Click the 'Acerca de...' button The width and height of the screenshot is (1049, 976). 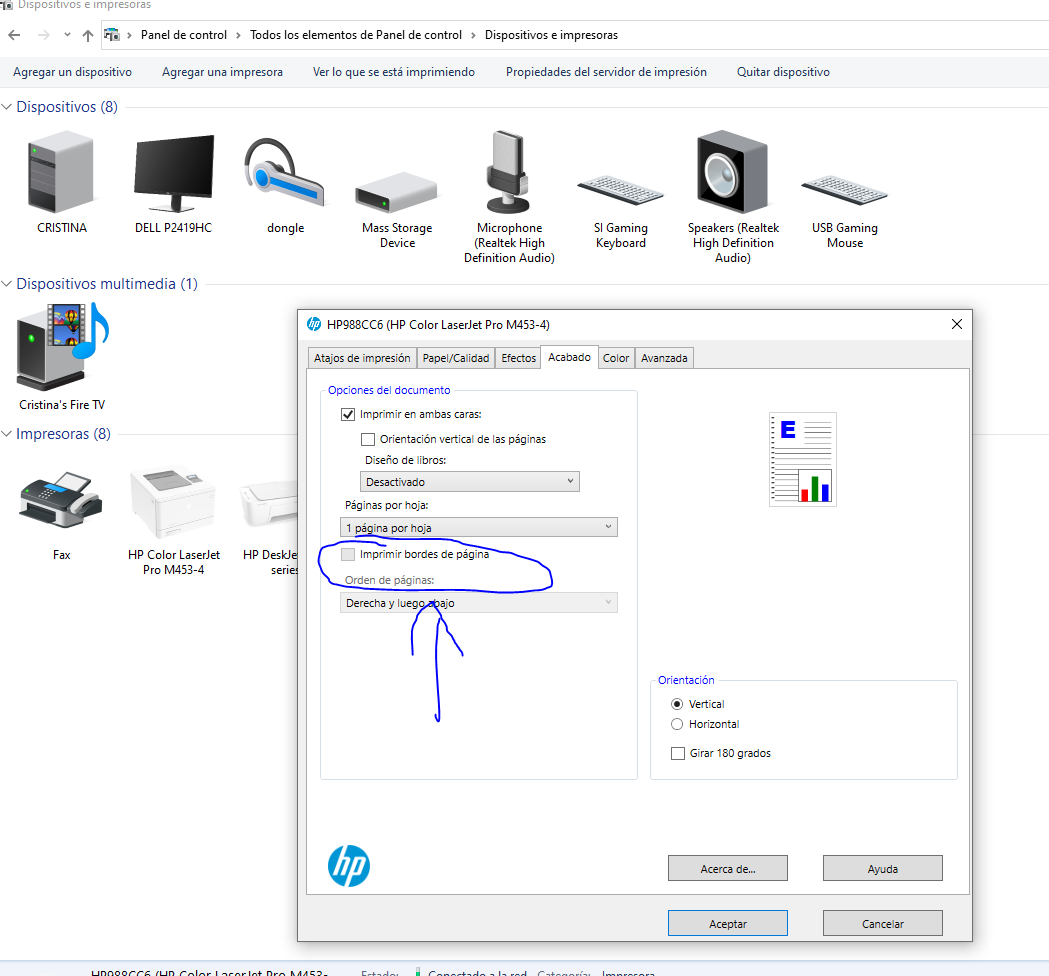(728, 868)
